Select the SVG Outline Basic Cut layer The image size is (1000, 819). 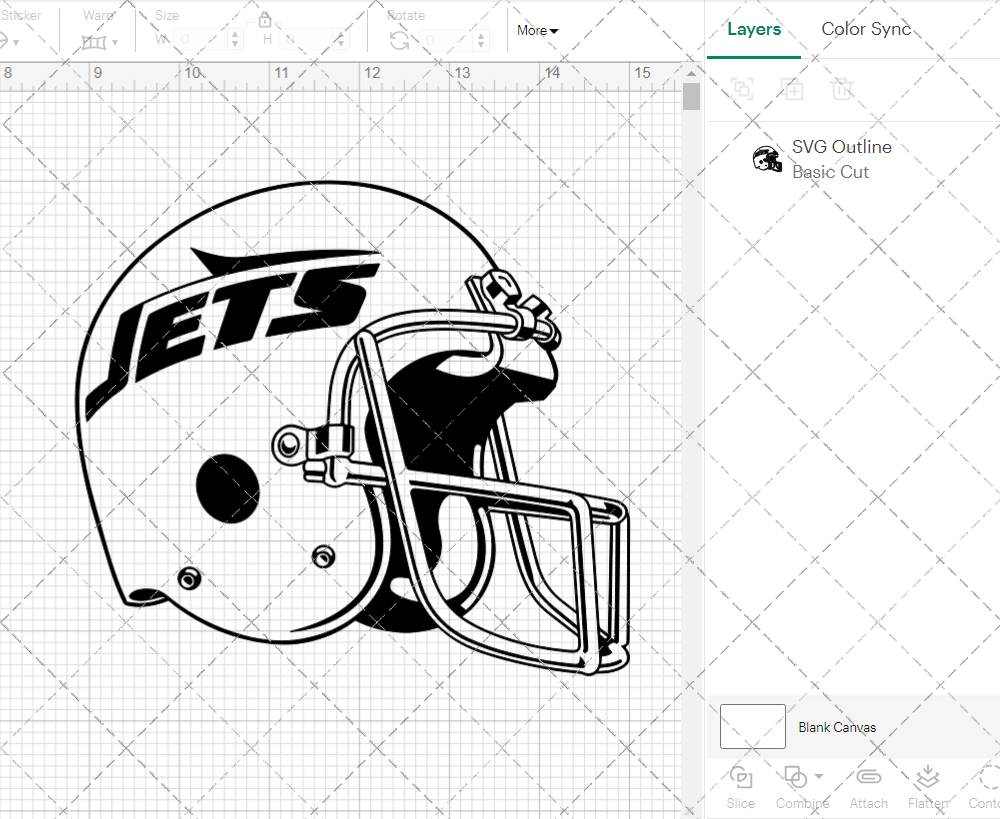point(841,158)
